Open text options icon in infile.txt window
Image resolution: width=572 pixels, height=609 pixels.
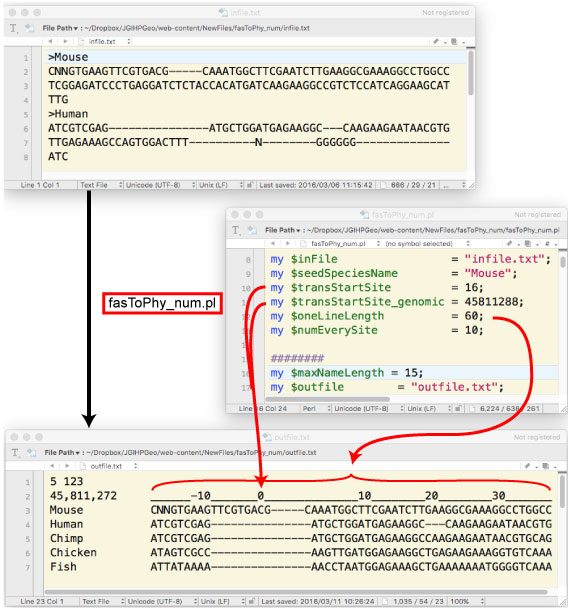(x=14, y=28)
